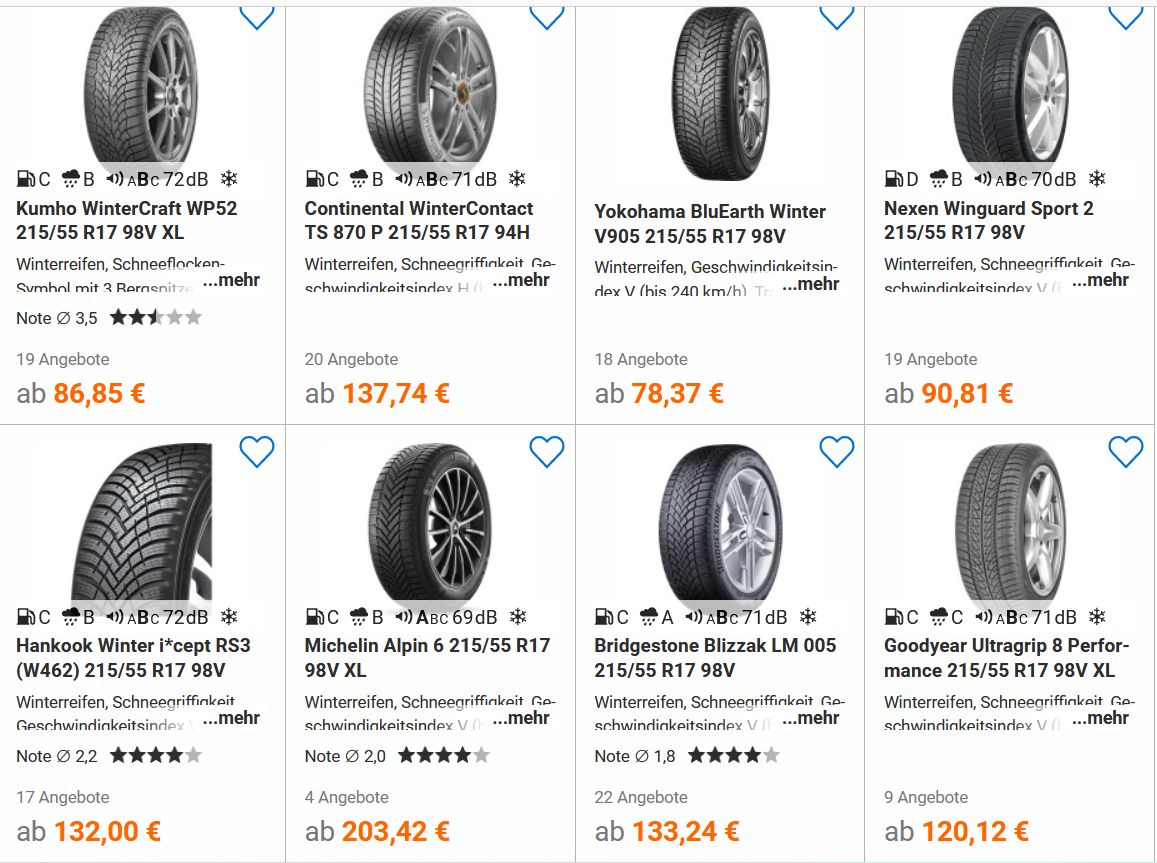
Task: Click noise icon on Bridgestone Blizzak tile
Action: pyautogui.click(x=694, y=617)
